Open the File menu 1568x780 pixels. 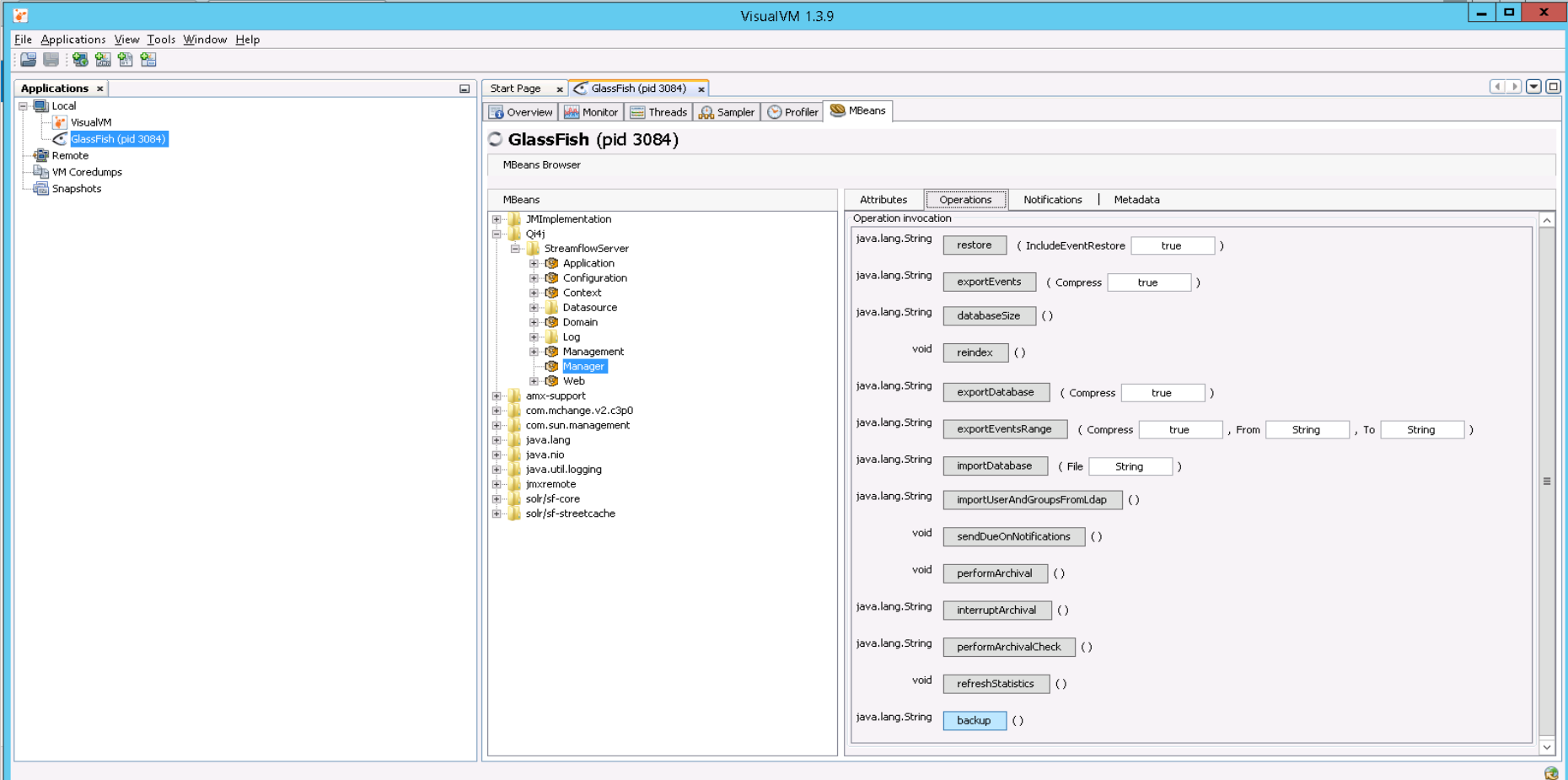click(23, 40)
